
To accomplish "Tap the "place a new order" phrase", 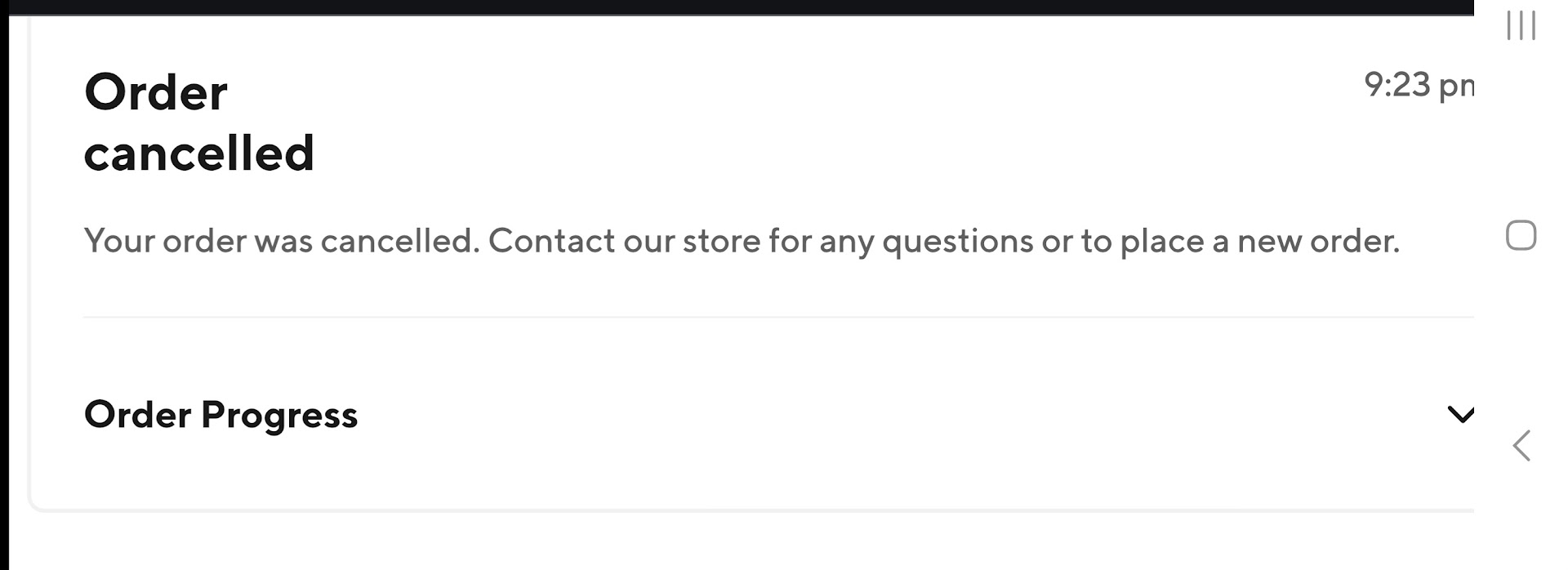I will (1258, 241).
